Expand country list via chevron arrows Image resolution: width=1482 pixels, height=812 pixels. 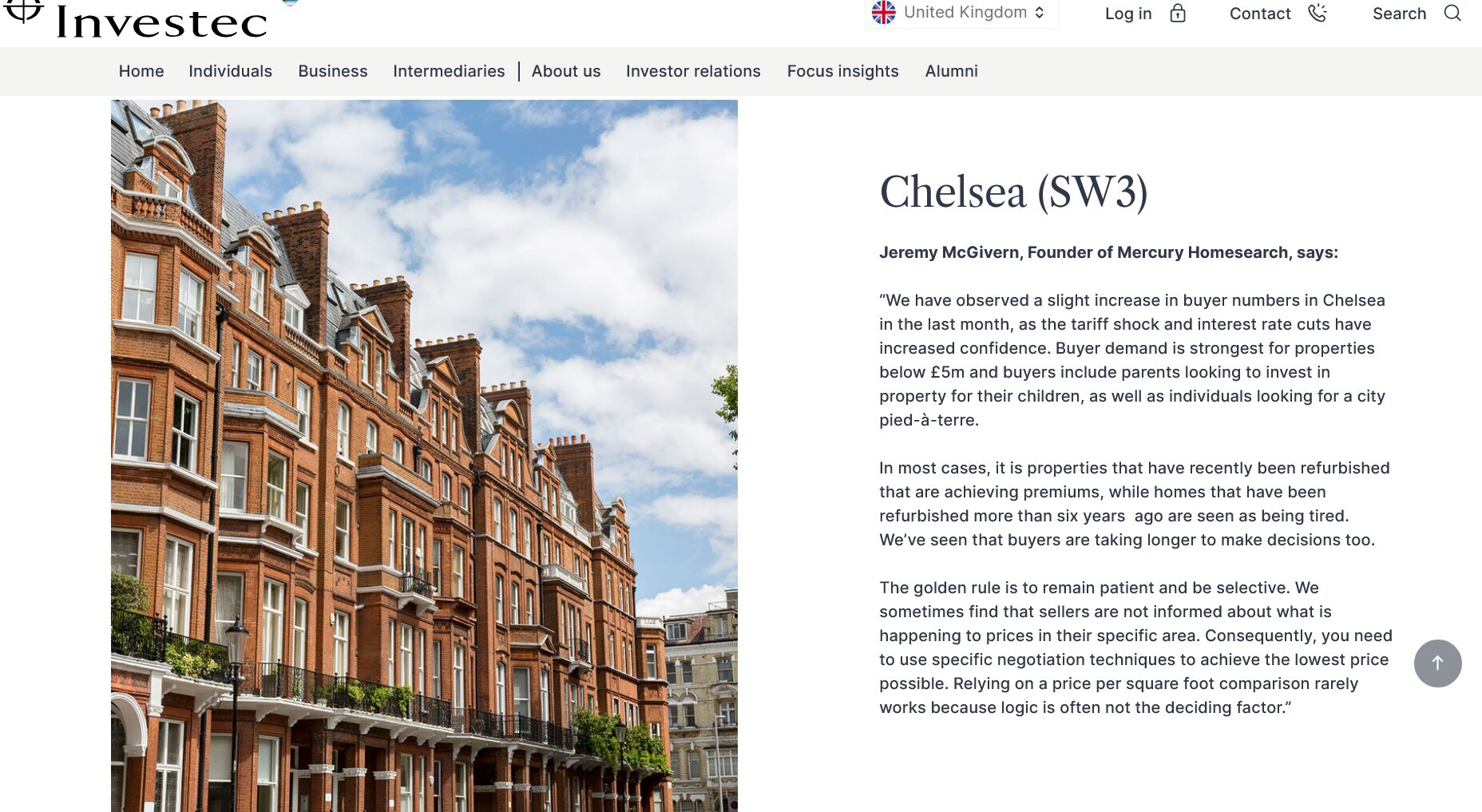point(1039,13)
